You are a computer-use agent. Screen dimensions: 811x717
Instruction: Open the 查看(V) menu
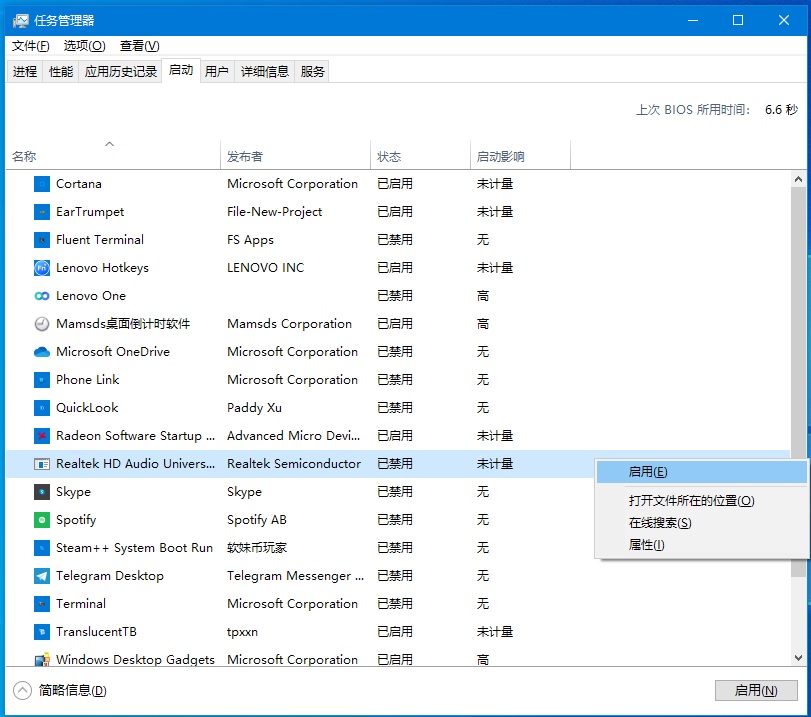coord(140,46)
